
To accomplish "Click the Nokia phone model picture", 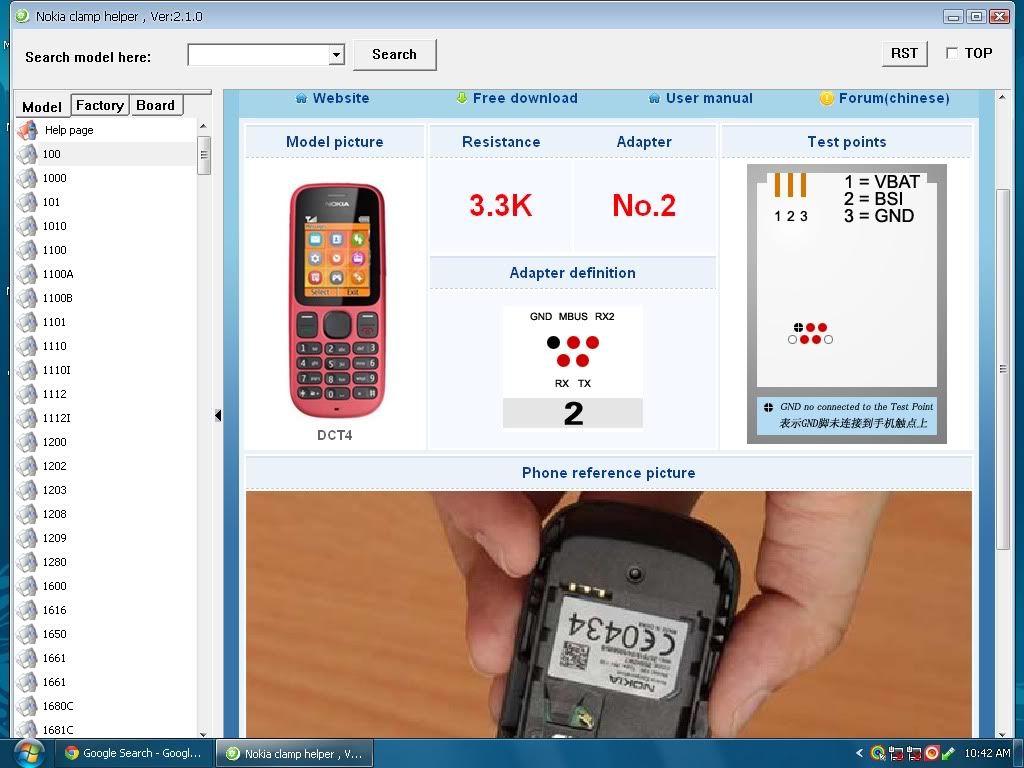I will [x=337, y=300].
